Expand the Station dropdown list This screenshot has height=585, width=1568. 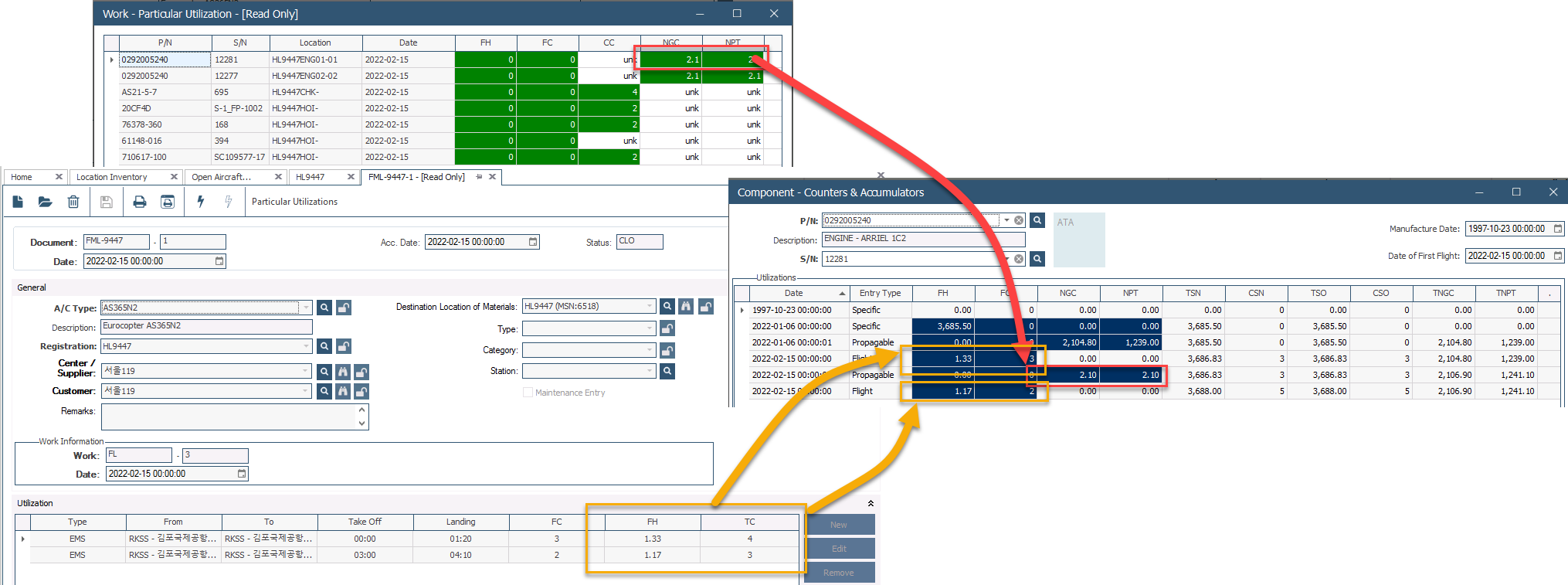650,372
